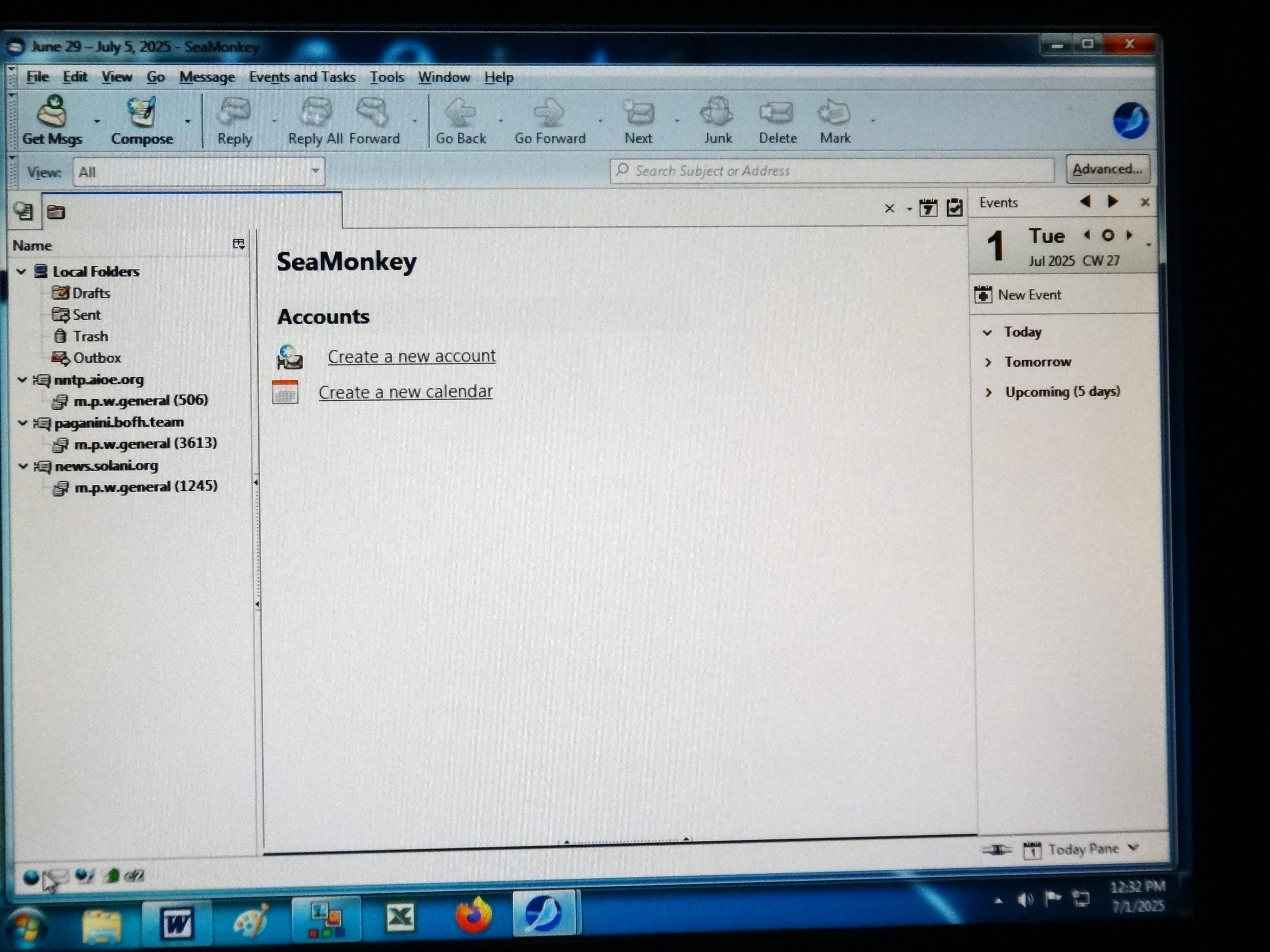
Task: Click the Next message icon
Action: pos(638,112)
